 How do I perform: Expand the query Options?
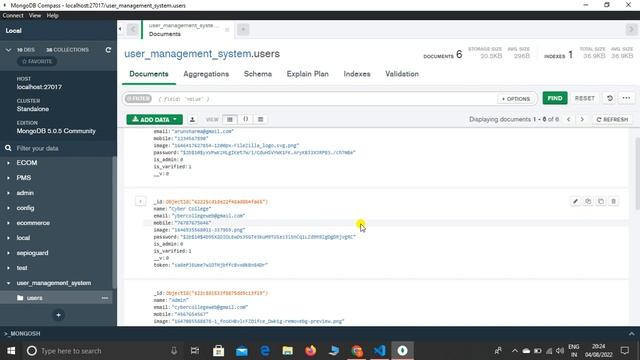516,99
